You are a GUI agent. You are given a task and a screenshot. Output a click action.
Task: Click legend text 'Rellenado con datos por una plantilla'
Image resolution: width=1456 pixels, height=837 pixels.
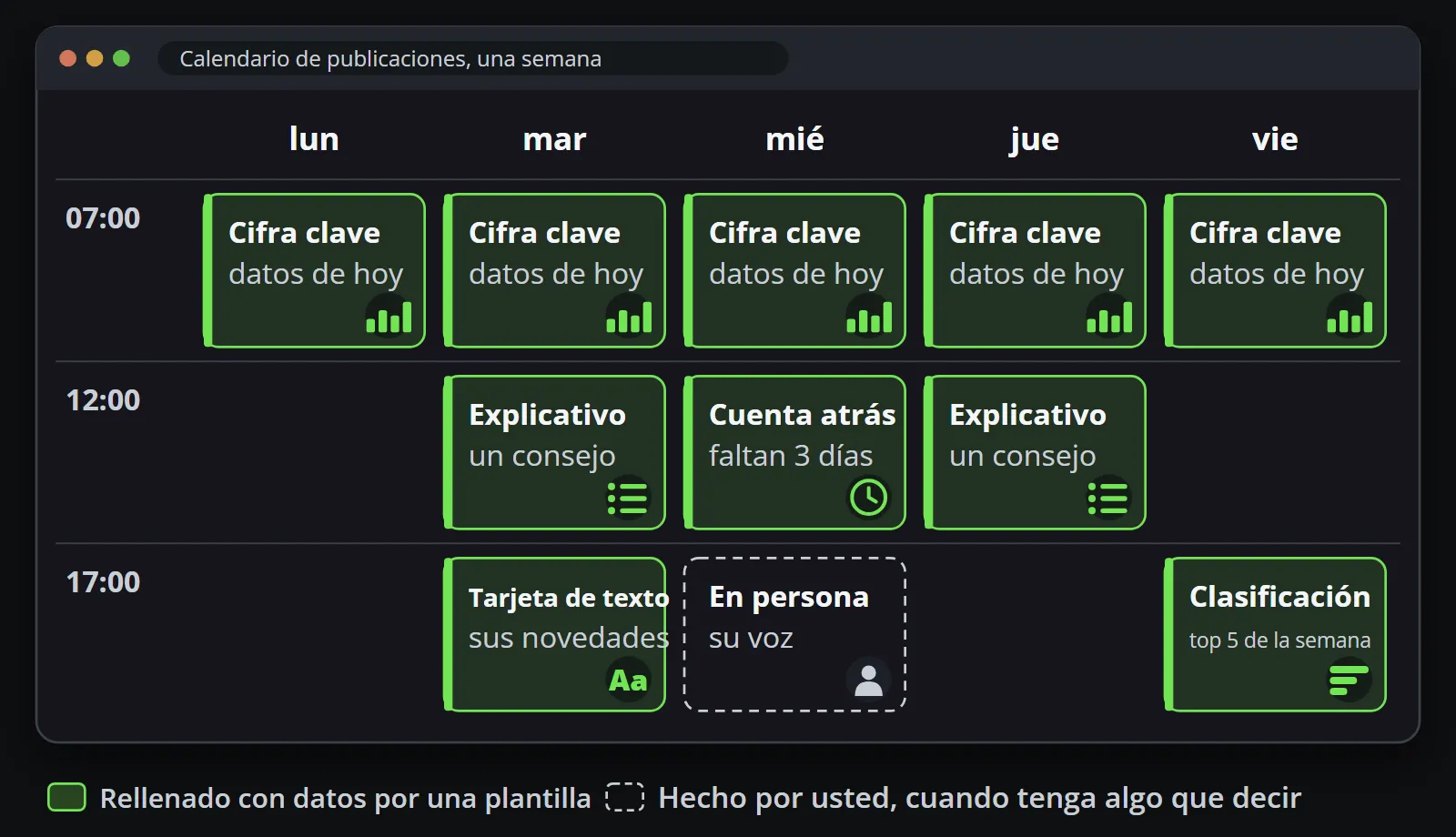point(345,798)
